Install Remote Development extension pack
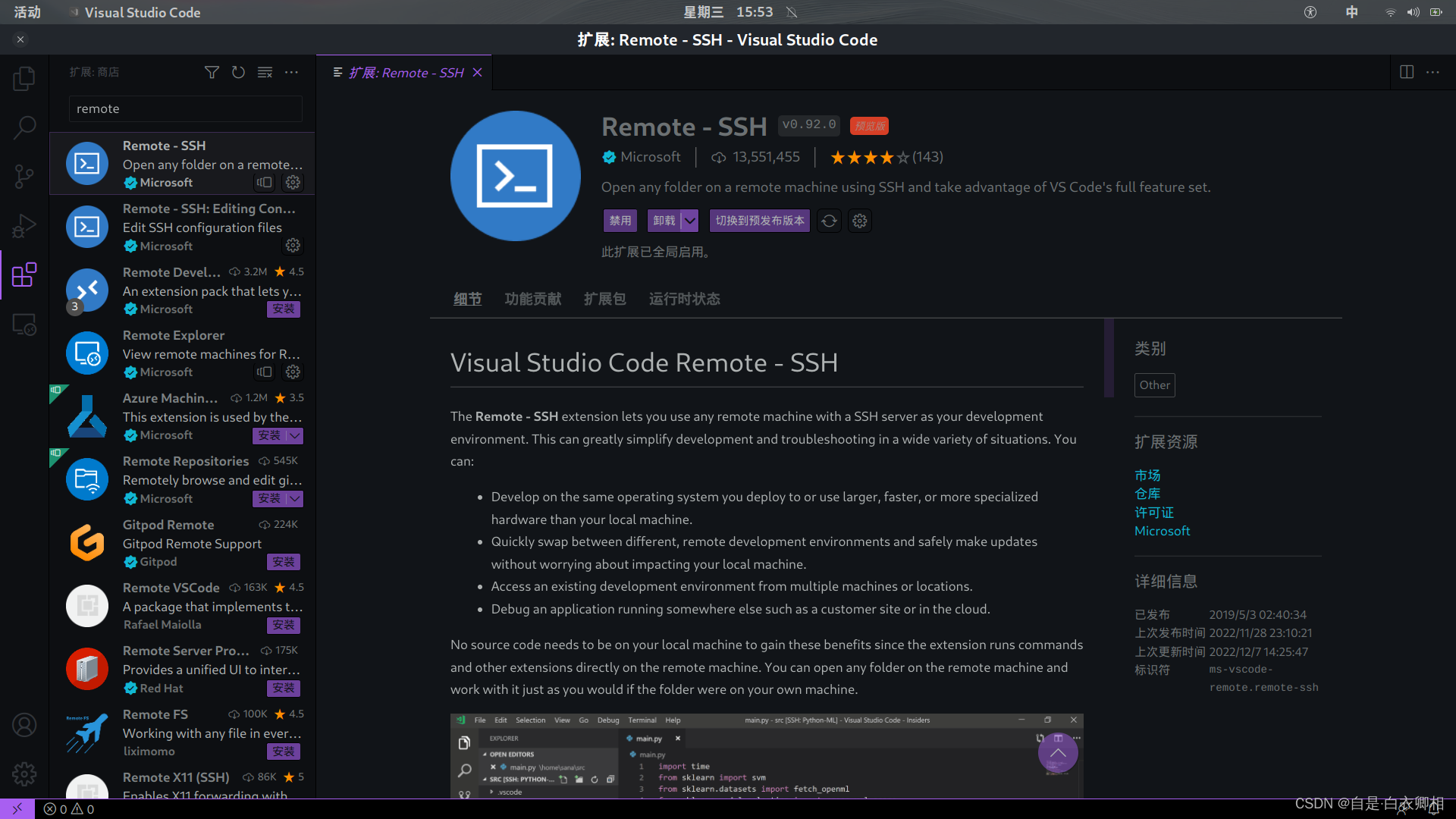Viewport: 1456px width, 819px height. click(x=284, y=309)
